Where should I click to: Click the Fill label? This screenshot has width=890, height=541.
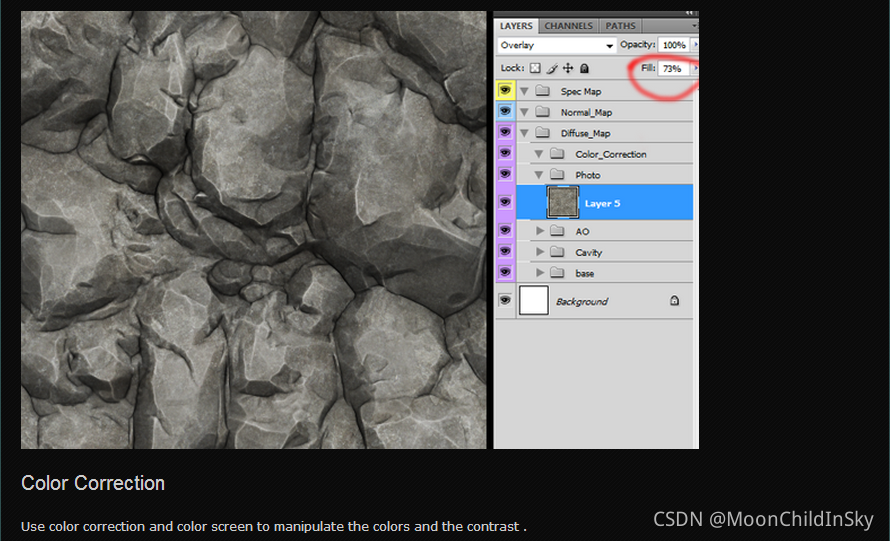[x=648, y=68]
